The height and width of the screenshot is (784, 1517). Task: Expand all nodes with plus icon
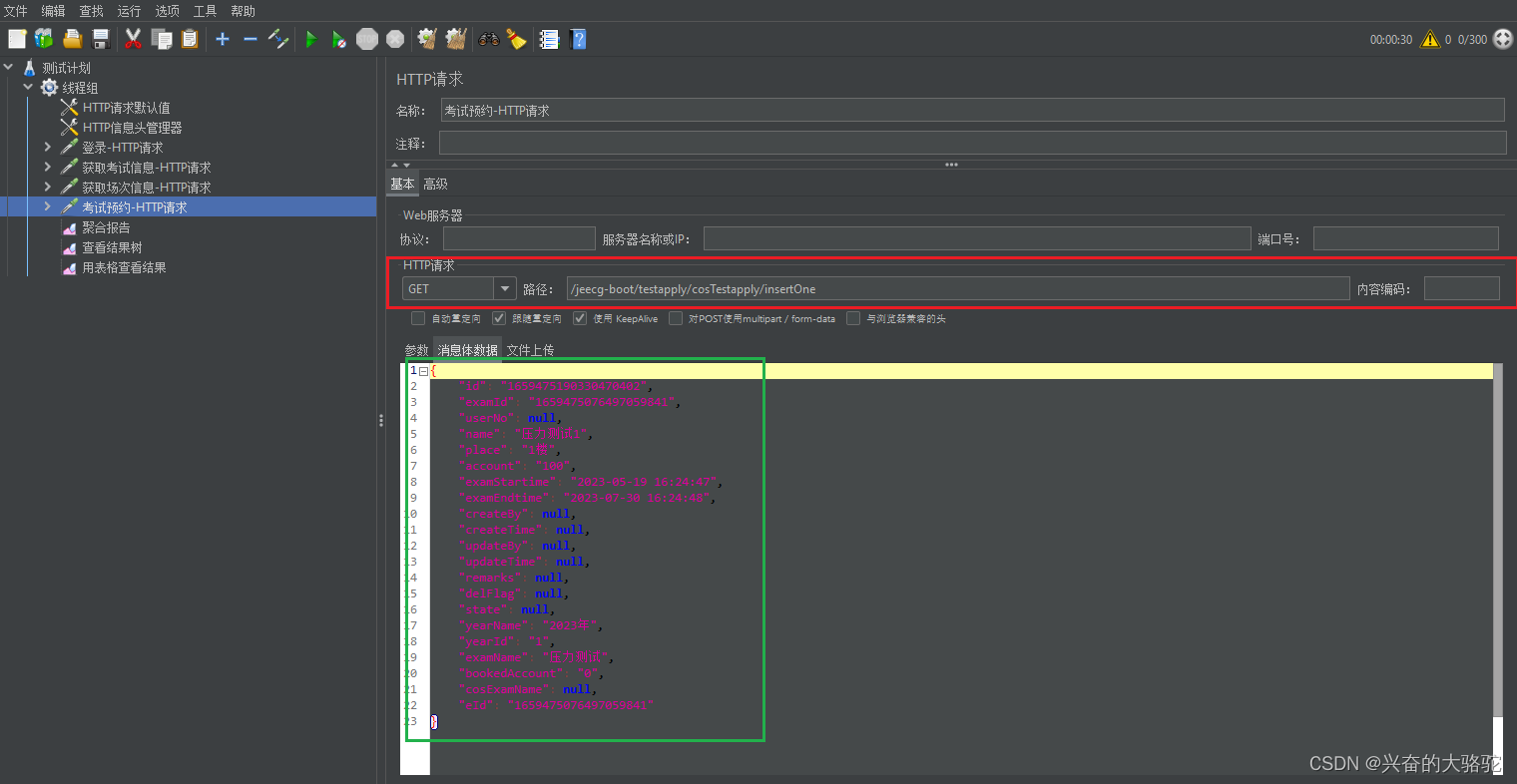[223, 39]
